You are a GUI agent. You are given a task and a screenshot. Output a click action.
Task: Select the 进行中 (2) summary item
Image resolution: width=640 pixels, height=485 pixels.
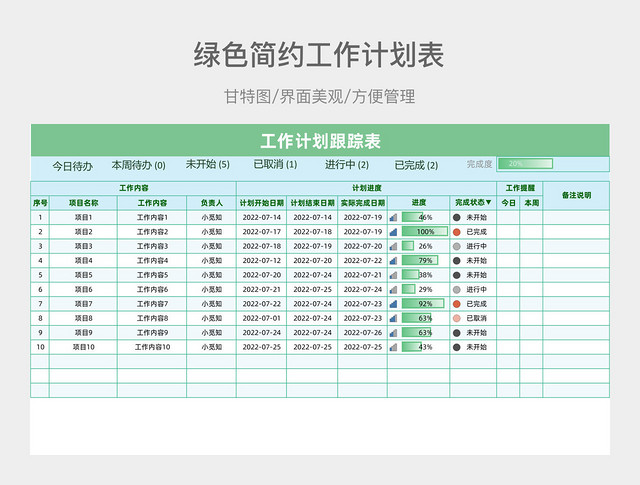(x=347, y=165)
